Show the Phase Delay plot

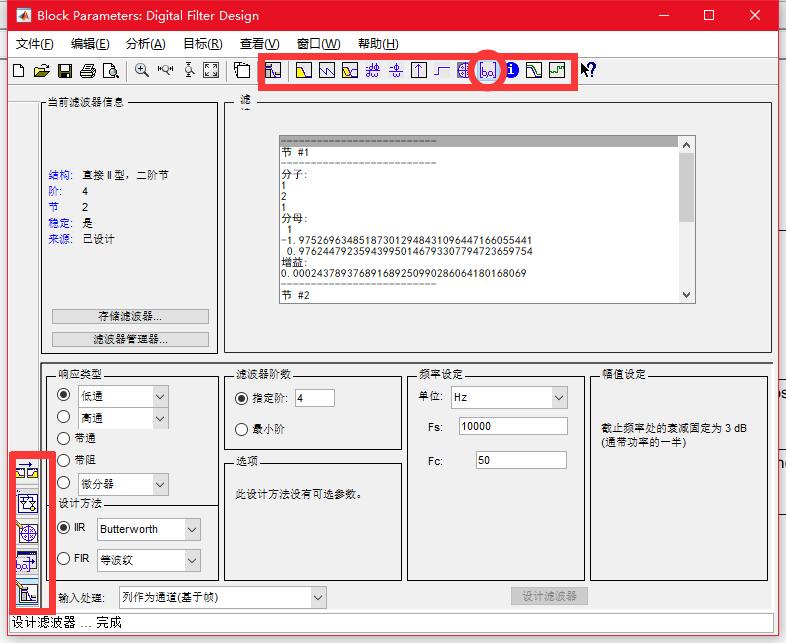point(396,70)
